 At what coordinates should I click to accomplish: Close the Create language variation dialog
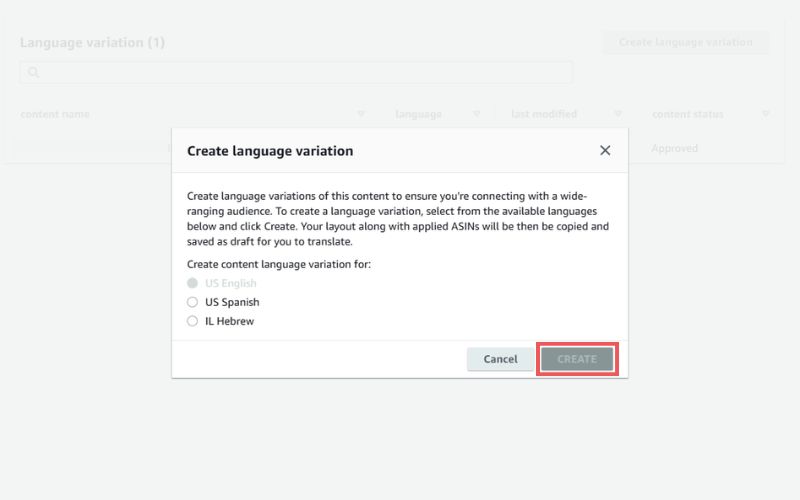[x=605, y=151]
